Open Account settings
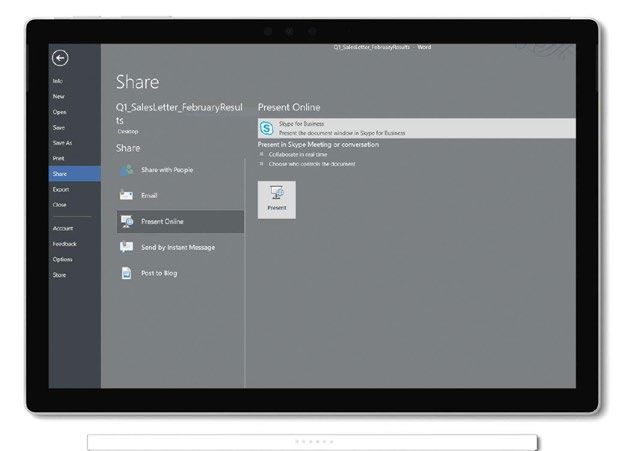The height and width of the screenshot is (451, 624). [x=63, y=228]
